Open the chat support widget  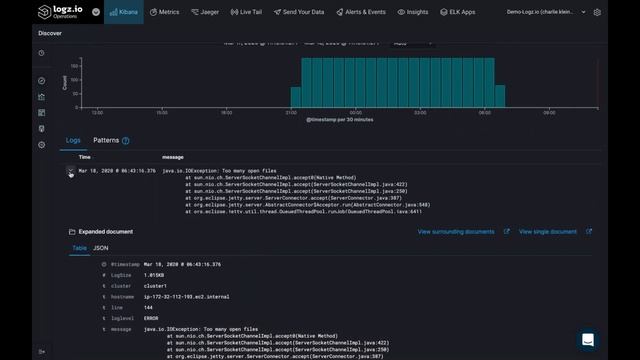[588, 339]
